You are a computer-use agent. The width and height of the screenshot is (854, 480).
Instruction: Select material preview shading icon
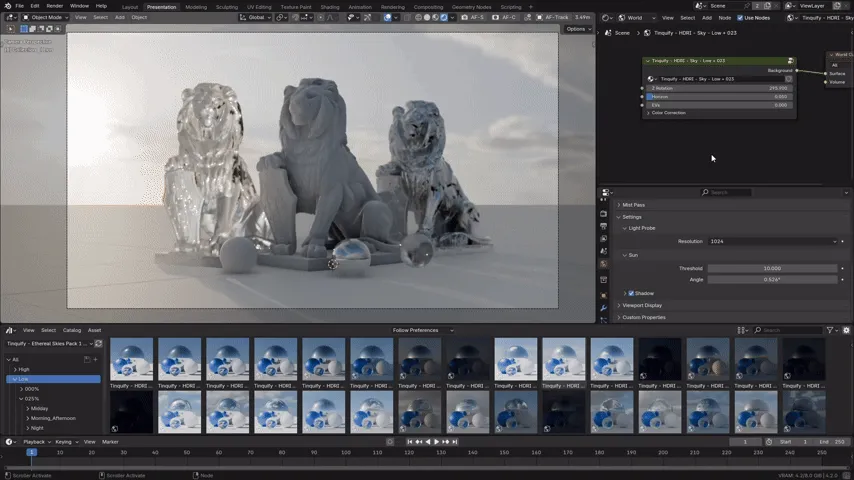coord(435,17)
